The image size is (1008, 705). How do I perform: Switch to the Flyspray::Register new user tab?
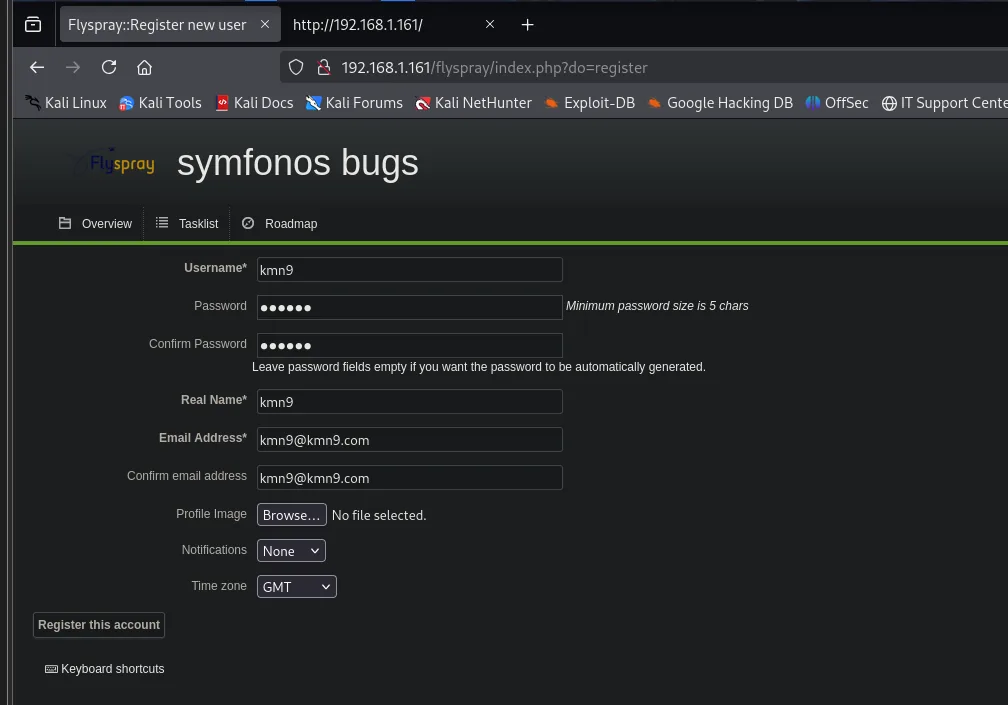point(170,24)
